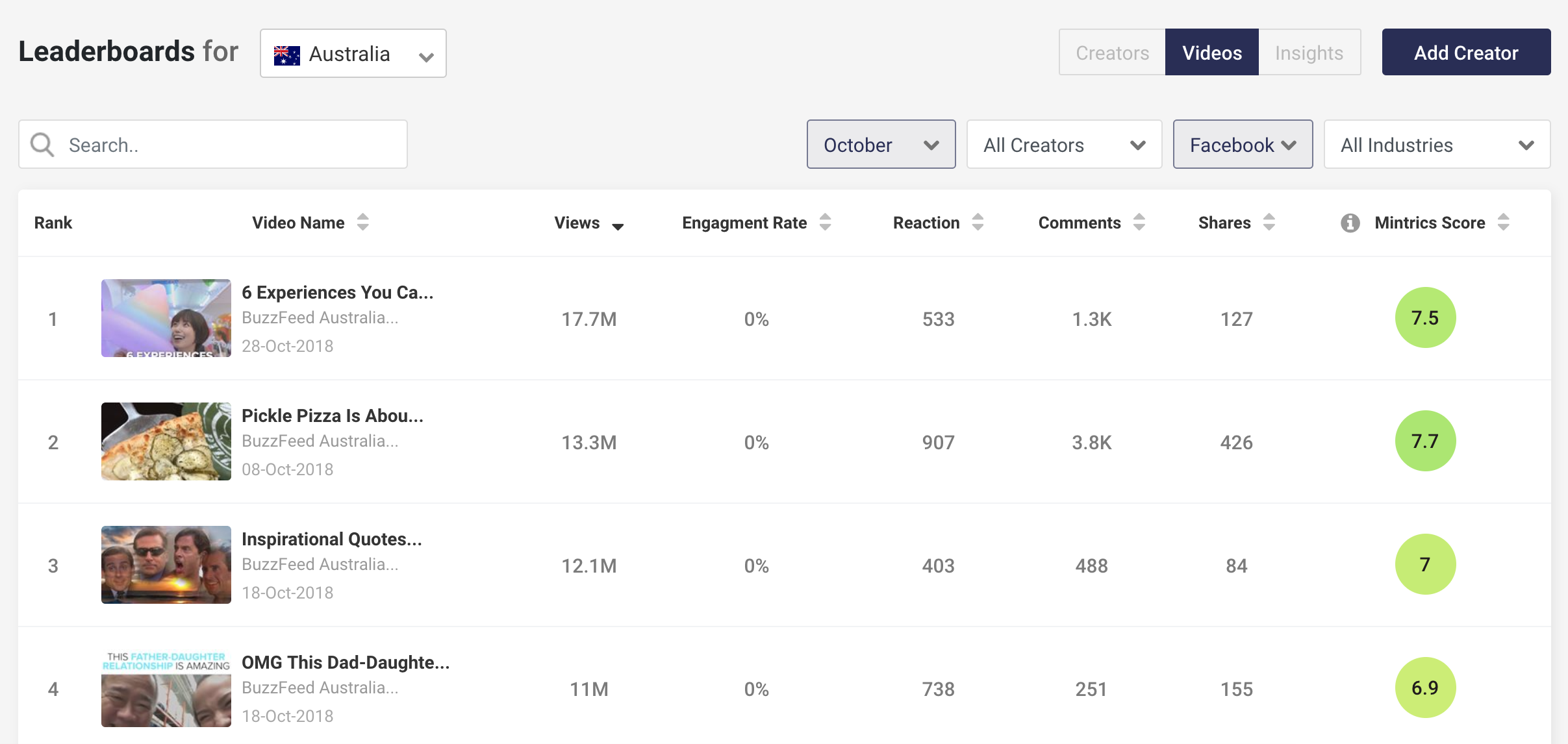1568x744 pixels.
Task: Switch to the Insights tab
Action: pos(1309,53)
